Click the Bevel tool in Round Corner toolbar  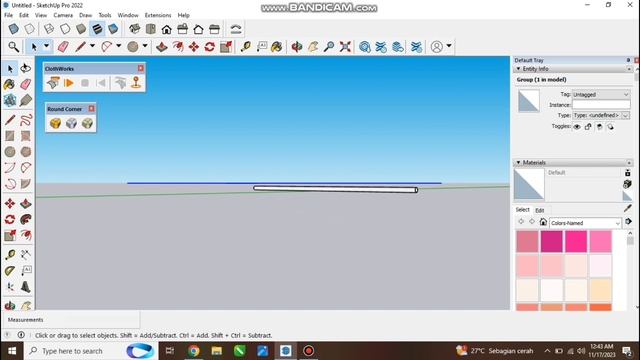(87, 123)
